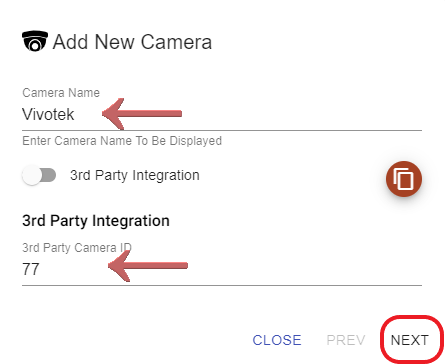Click the grey track of the integration switch
The width and height of the screenshot is (445, 364).
pyautogui.click(x=49, y=175)
